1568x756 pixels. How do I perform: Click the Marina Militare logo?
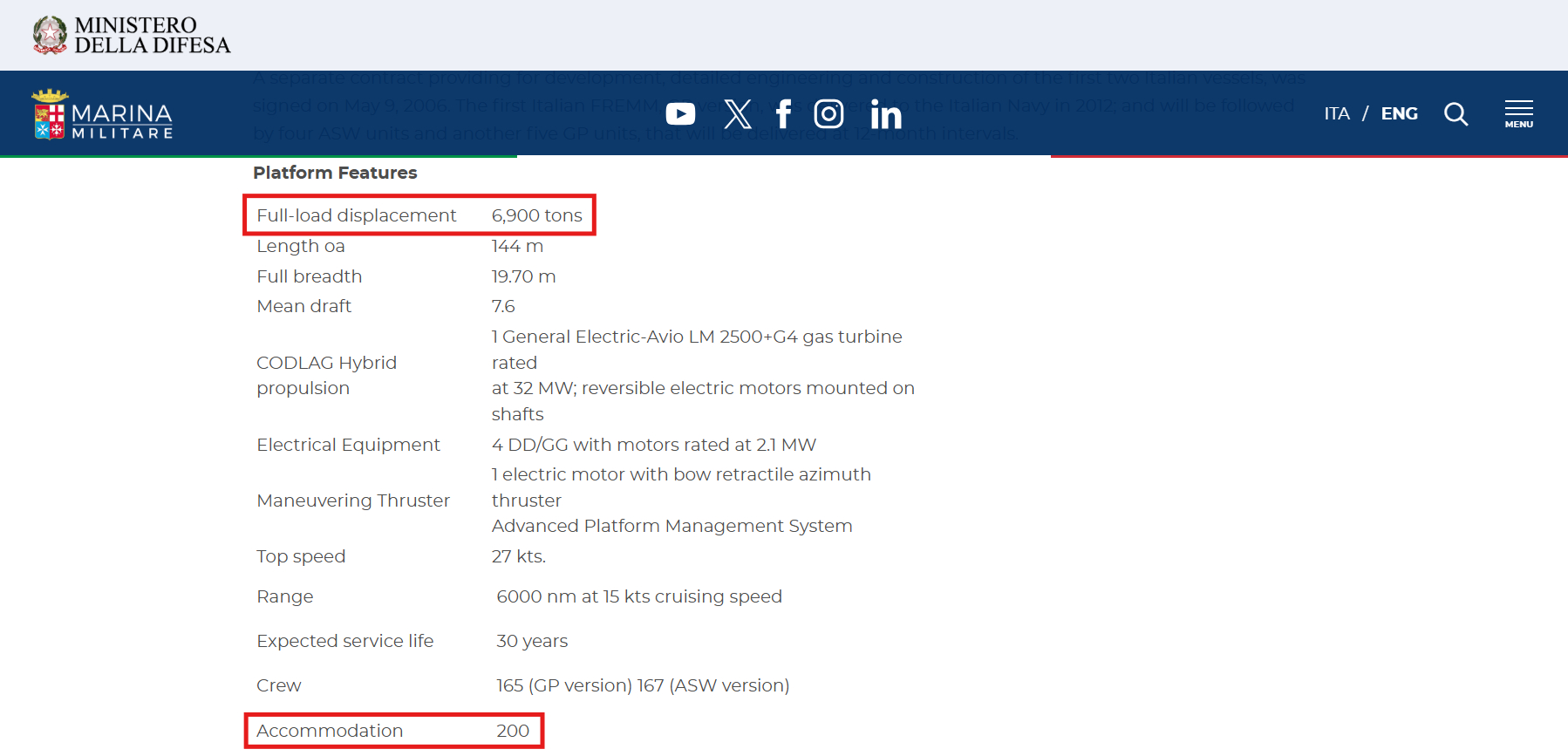pyautogui.click(x=102, y=114)
